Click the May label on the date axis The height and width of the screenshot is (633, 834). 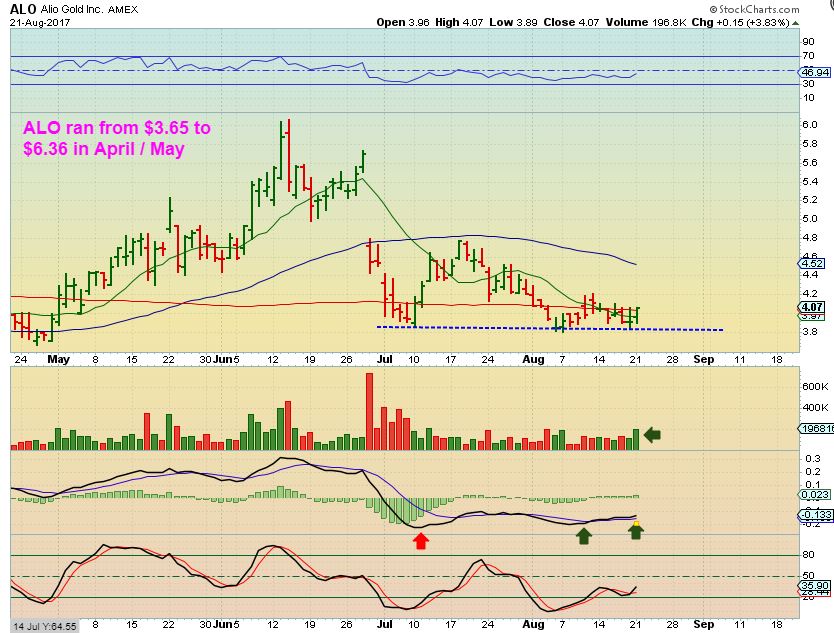pyautogui.click(x=59, y=359)
